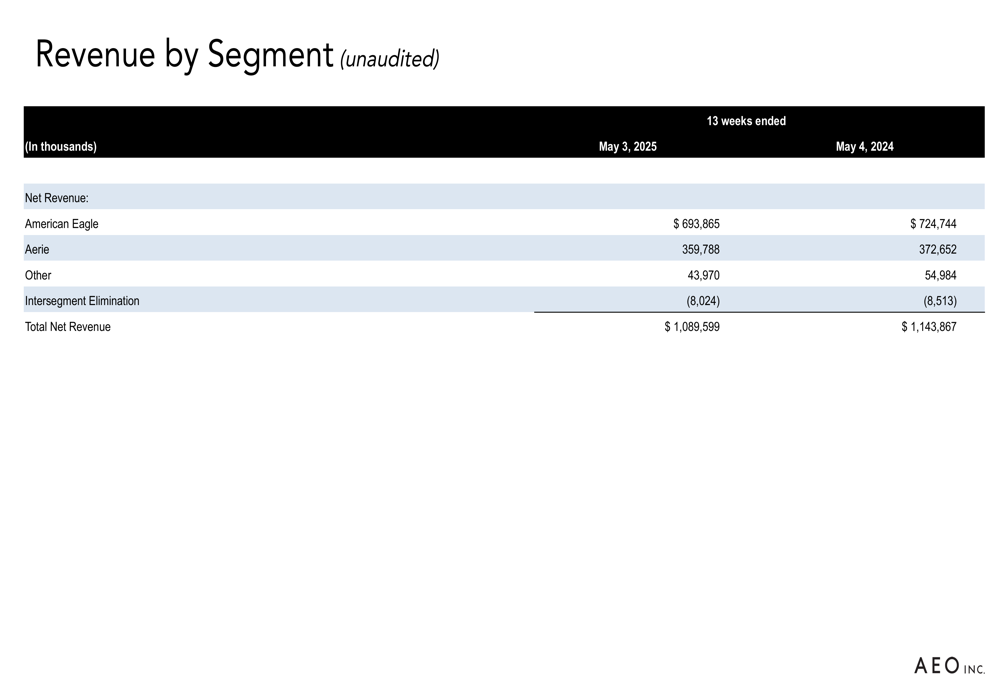The image size is (1000, 685).
Task: Select the value '$ 693,865'
Action: click(696, 224)
